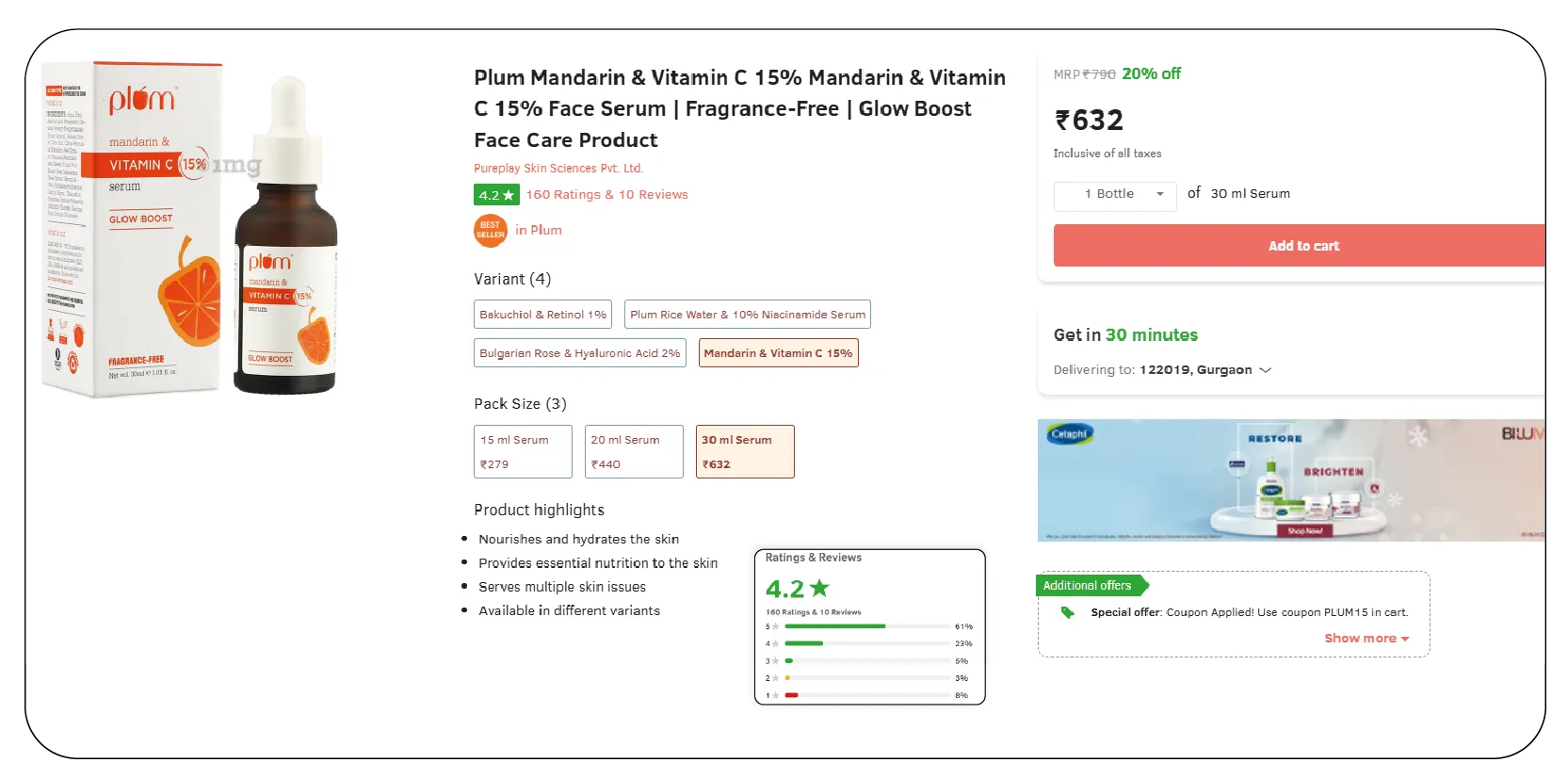Switch to the 20 ml Serum option
Viewport: 1568px width, 779px height.
point(634,451)
